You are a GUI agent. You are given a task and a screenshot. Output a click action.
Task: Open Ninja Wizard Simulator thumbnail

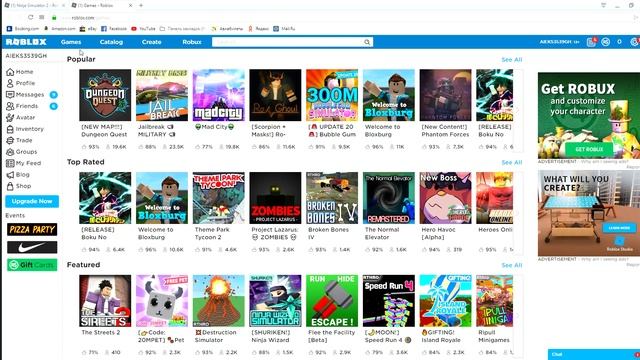click(x=275, y=301)
